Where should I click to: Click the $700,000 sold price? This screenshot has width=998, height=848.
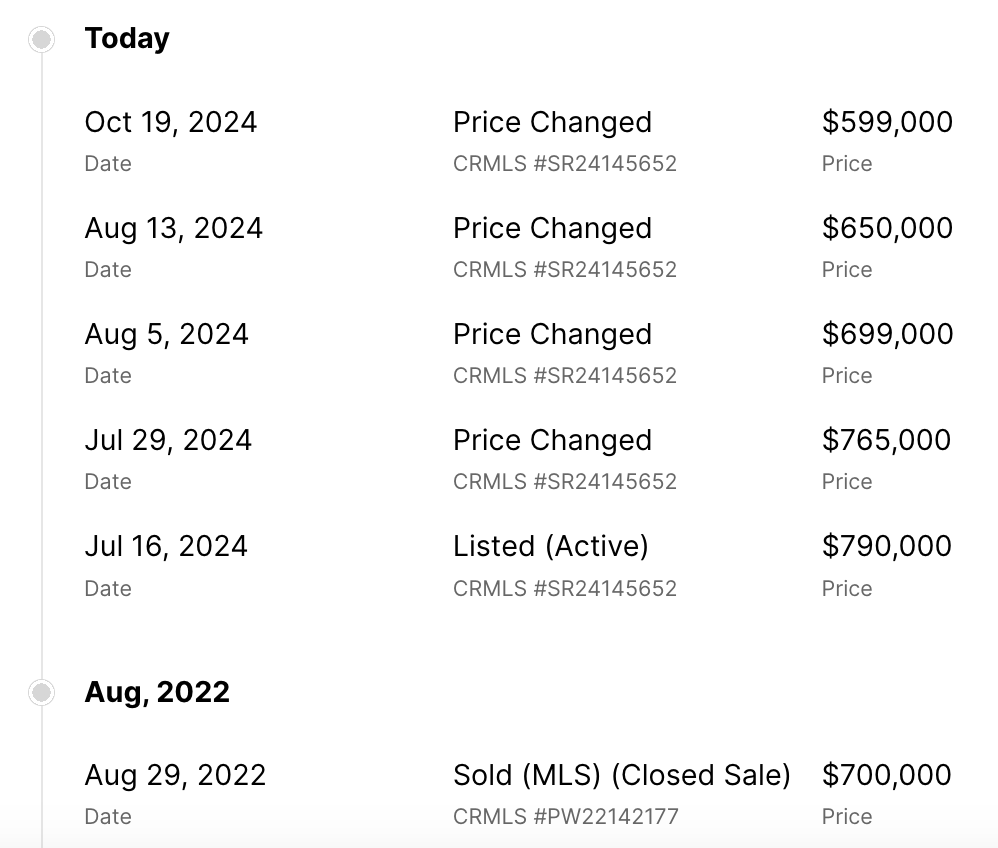[x=887, y=775]
